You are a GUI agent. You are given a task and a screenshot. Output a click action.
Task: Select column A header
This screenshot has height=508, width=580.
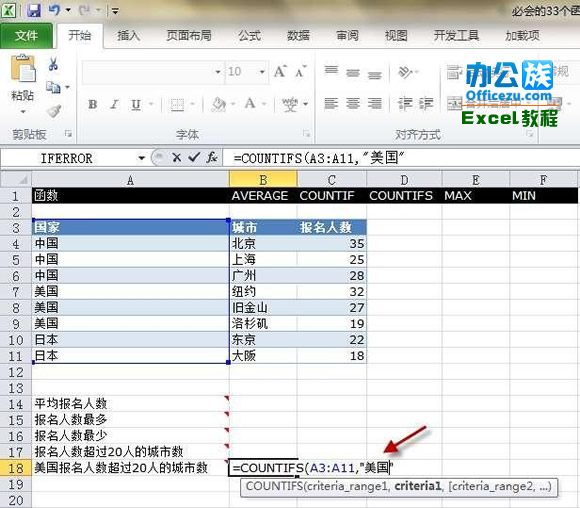coord(130,180)
